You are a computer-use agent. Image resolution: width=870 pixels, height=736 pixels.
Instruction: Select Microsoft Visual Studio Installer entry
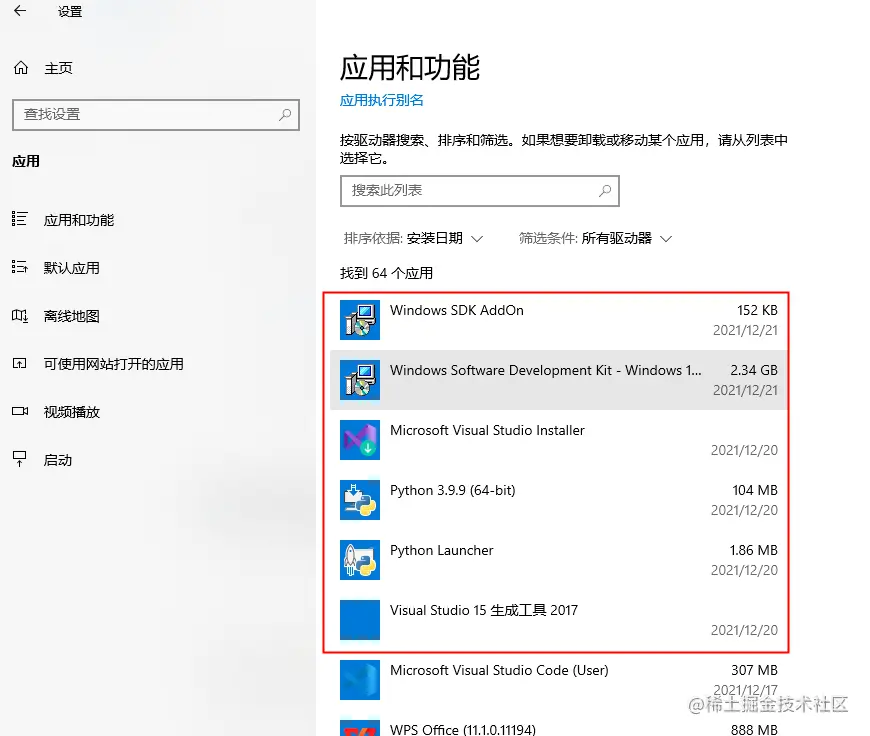click(x=559, y=440)
